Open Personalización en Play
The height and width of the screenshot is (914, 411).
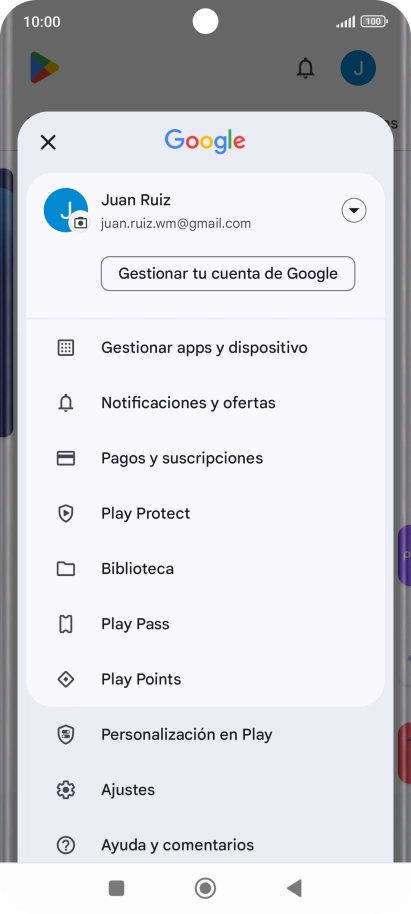click(205, 734)
